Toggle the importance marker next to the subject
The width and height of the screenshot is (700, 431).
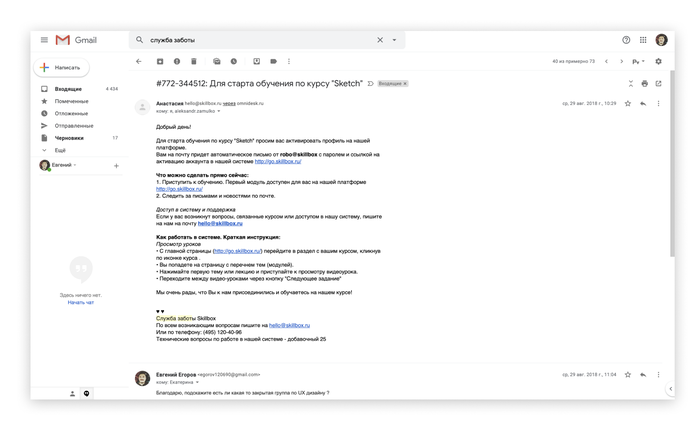371,84
